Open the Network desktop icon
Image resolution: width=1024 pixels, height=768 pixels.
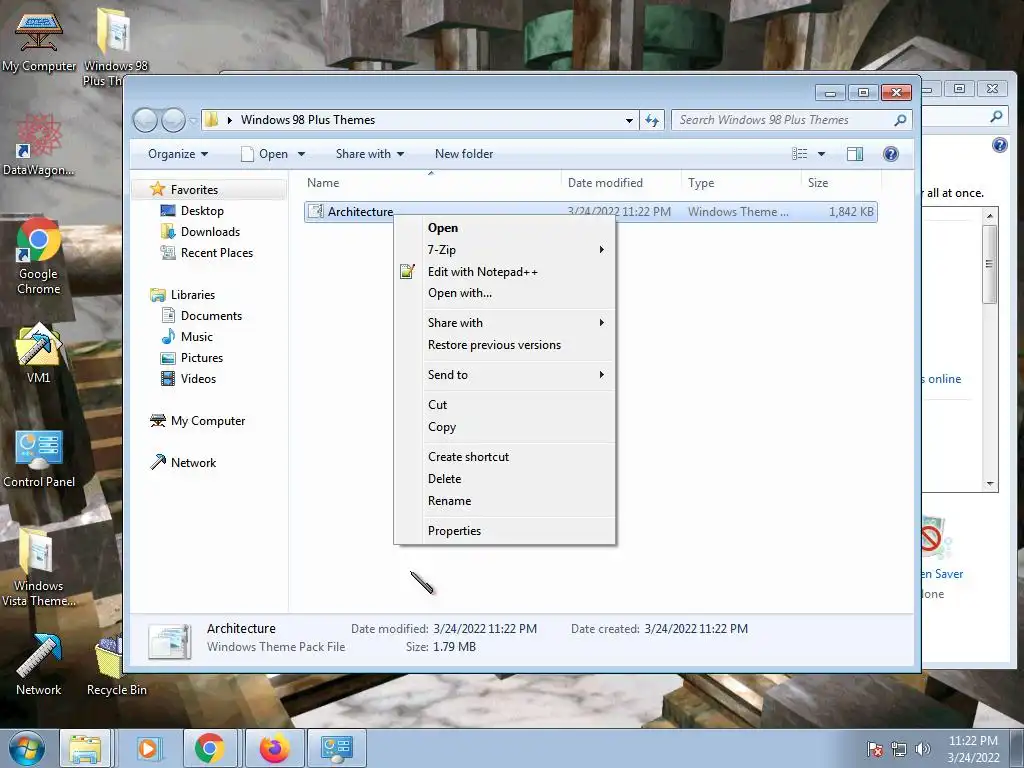point(39,665)
